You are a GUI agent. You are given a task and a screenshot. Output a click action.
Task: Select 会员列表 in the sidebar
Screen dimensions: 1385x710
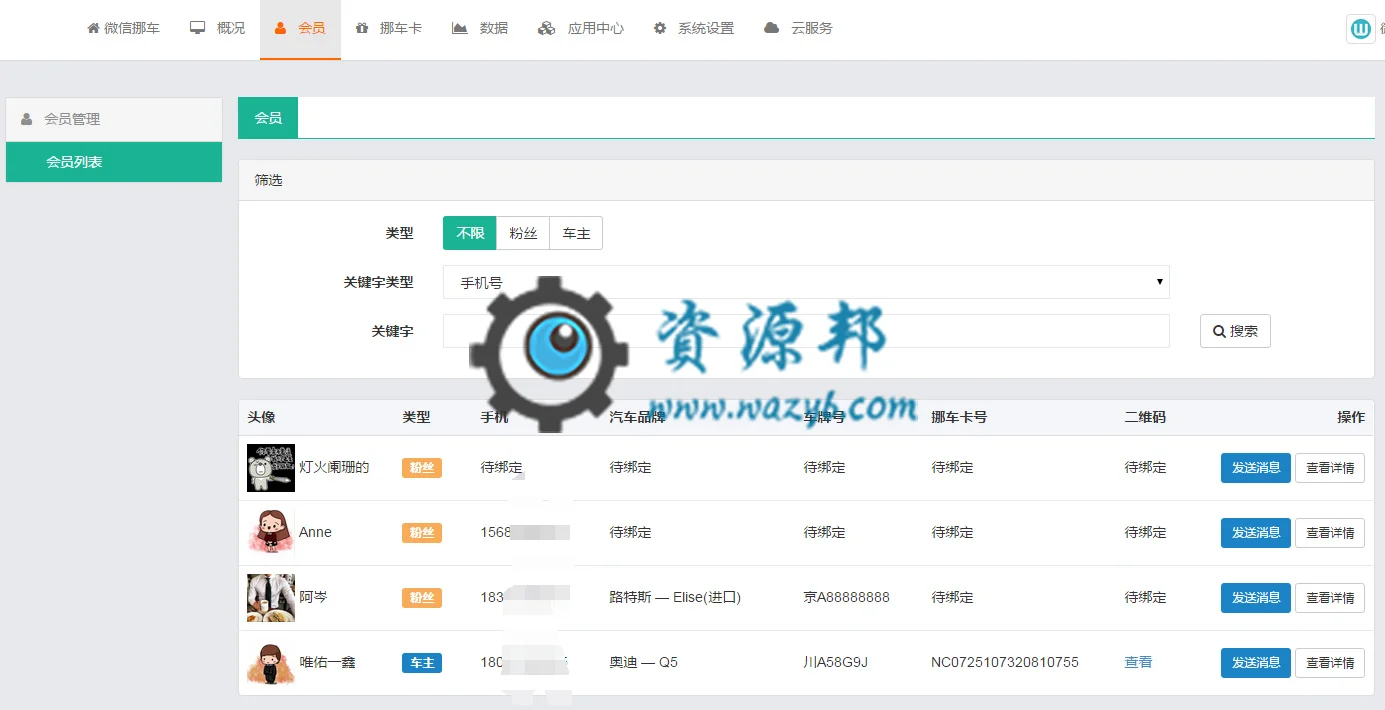[114, 162]
